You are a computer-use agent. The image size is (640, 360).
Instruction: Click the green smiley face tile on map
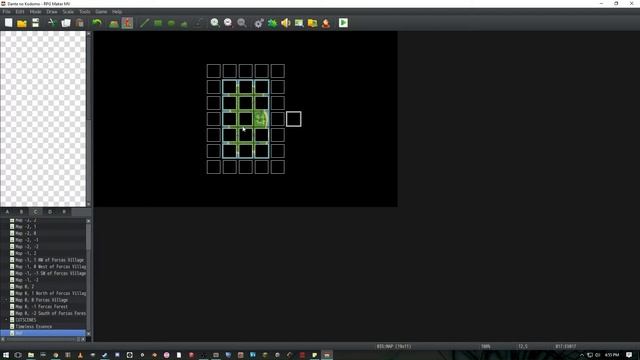pos(261,119)
